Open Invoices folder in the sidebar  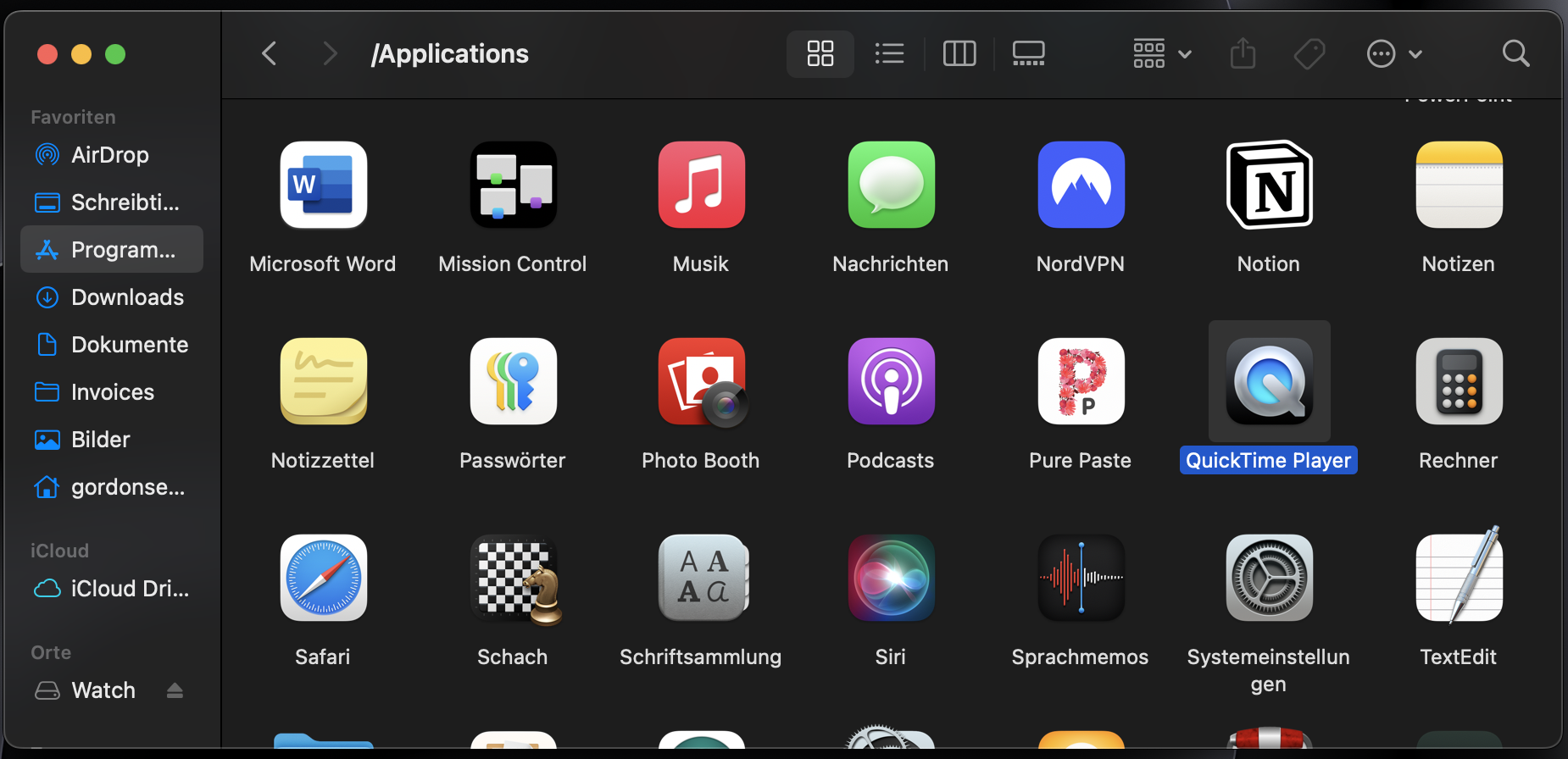tap(112, 392)
